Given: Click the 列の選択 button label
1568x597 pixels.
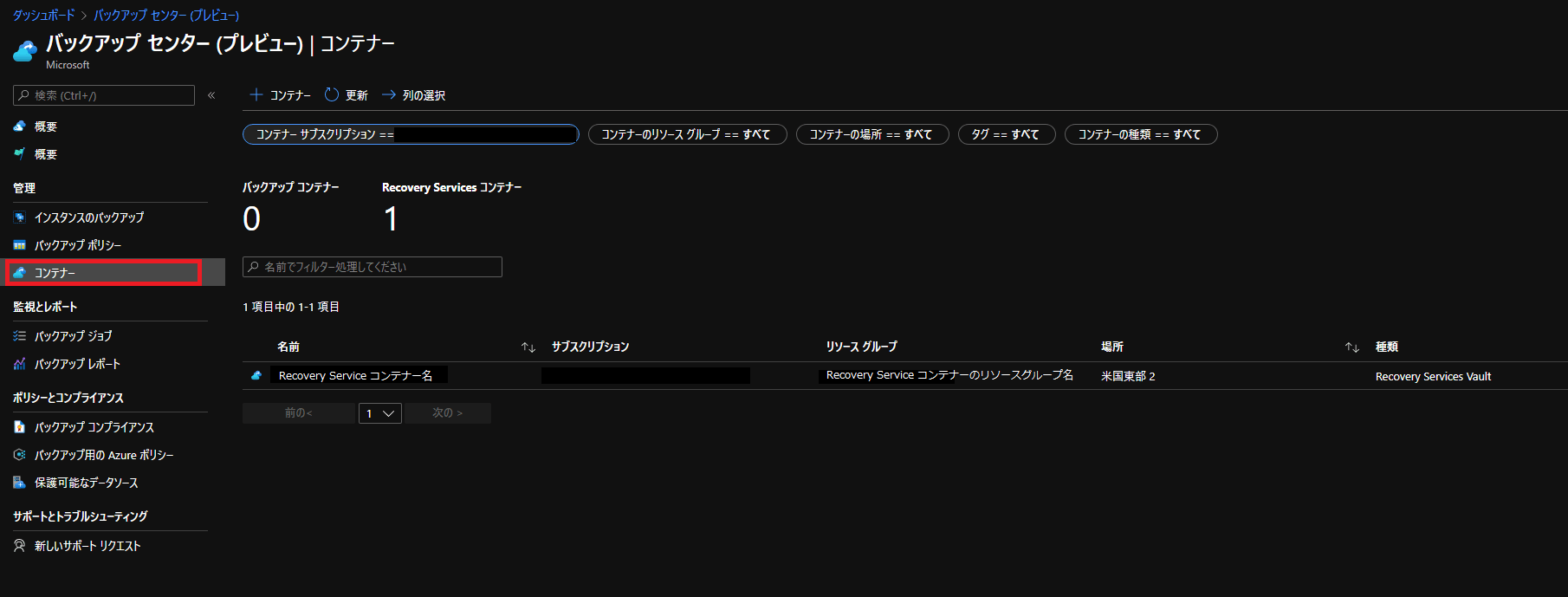Looking at the screenshot, I should coord(424,95).
